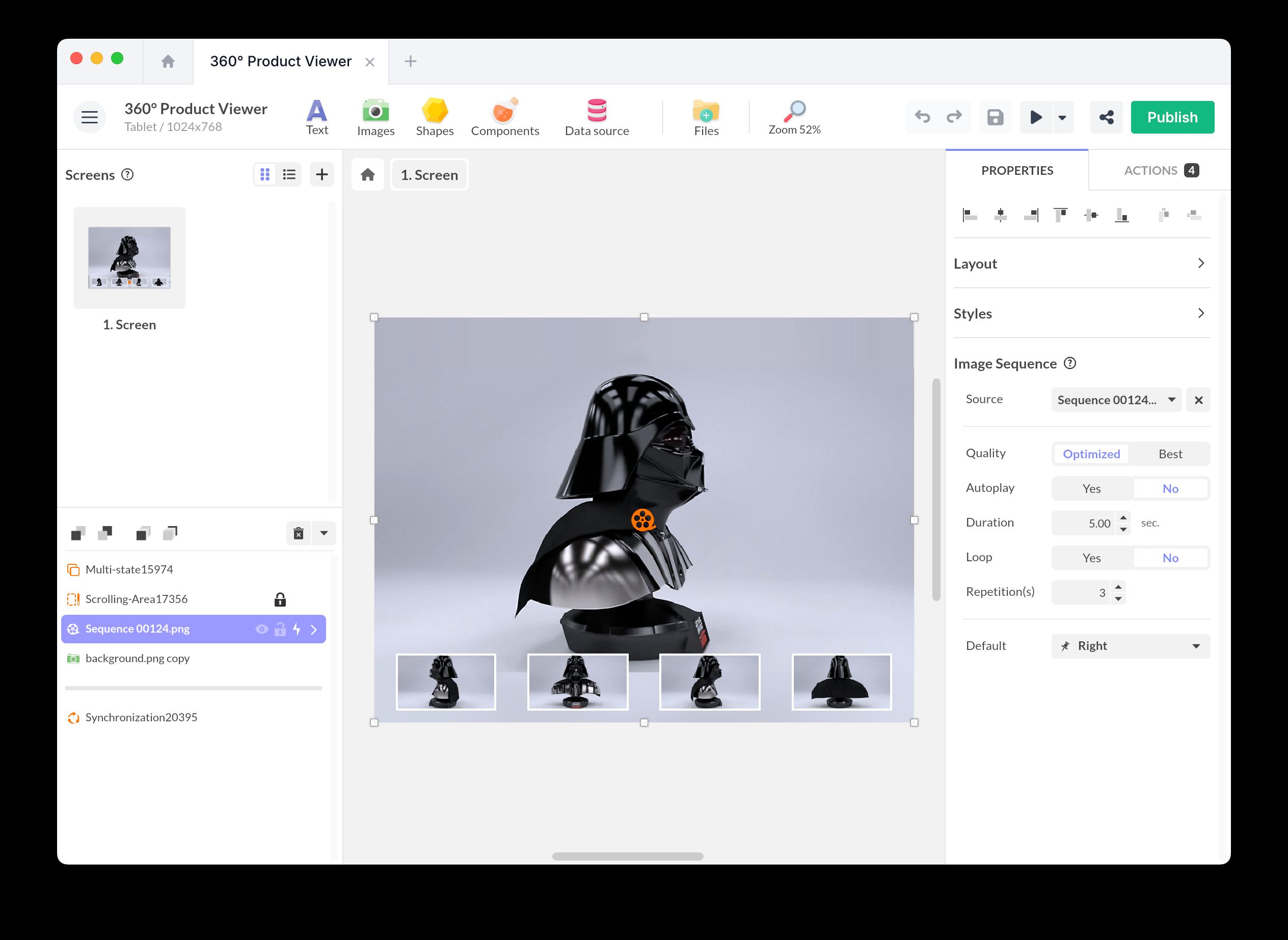The image size is (1288, 940).
Task: Open the Text tool
Action: pos(317,117)
